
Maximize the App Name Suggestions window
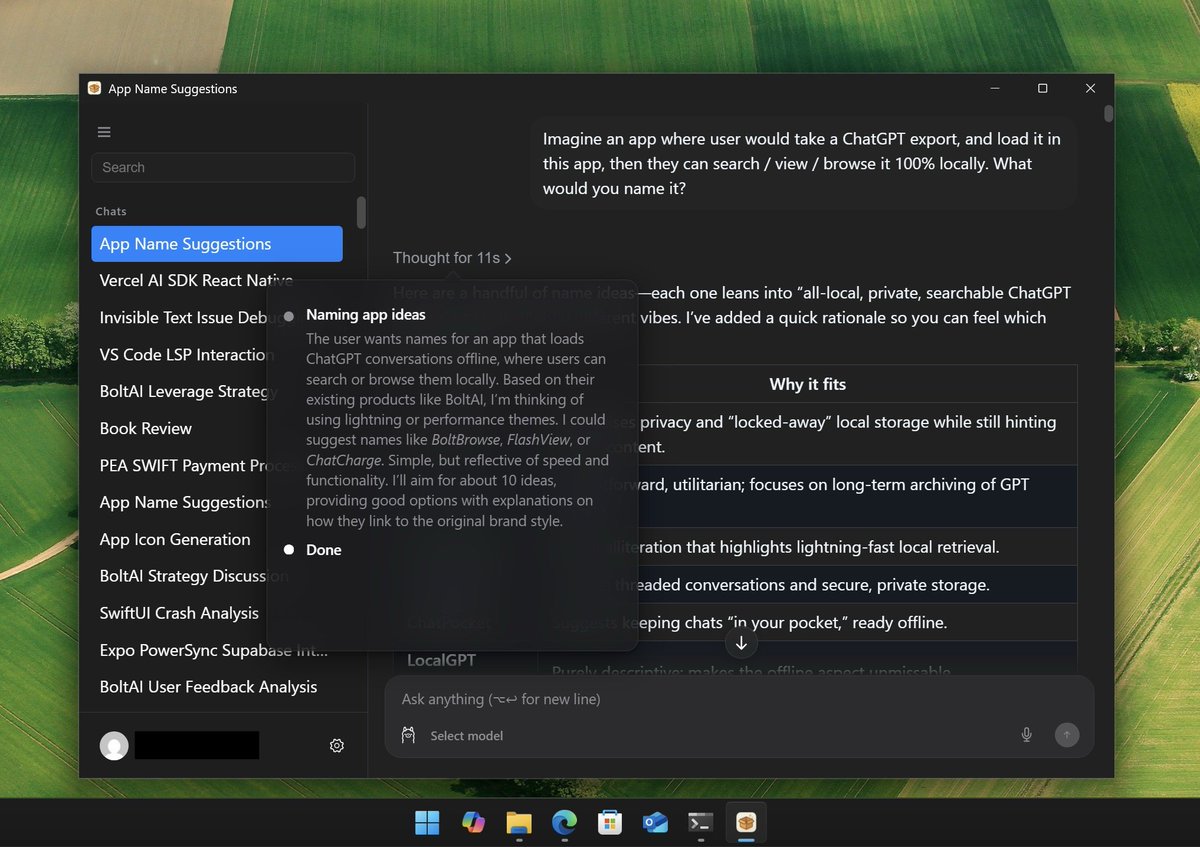click(1042, 88)
